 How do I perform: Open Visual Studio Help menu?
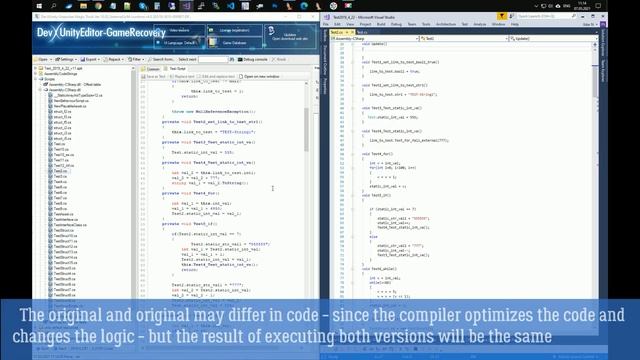[x=515, y=24]
